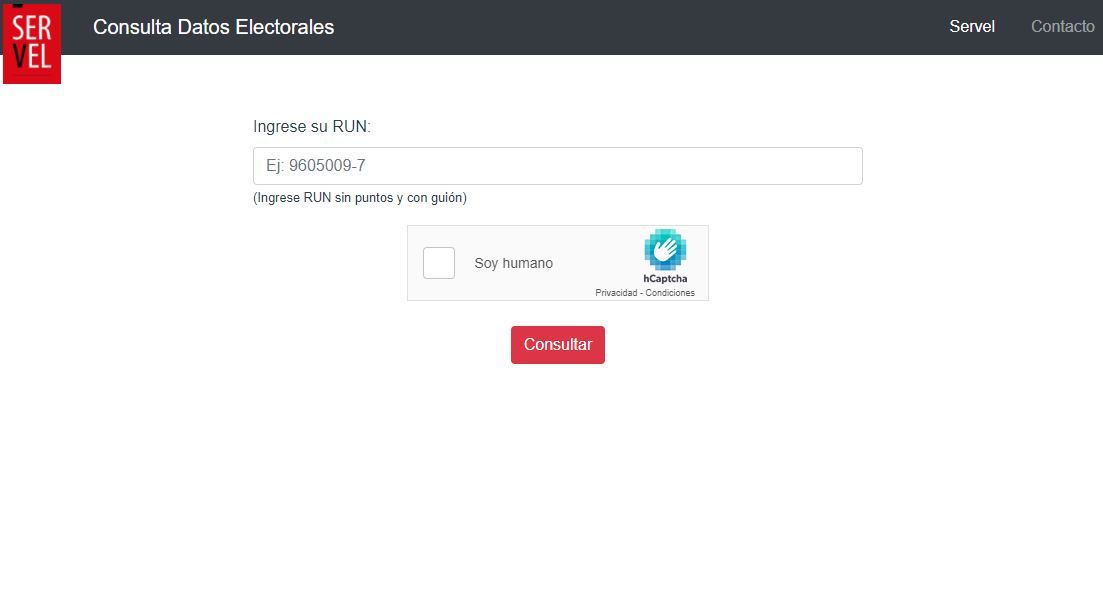Click the hCaptcha hand logo
This screenshot has width=1103, height=613.
(665, 250)
